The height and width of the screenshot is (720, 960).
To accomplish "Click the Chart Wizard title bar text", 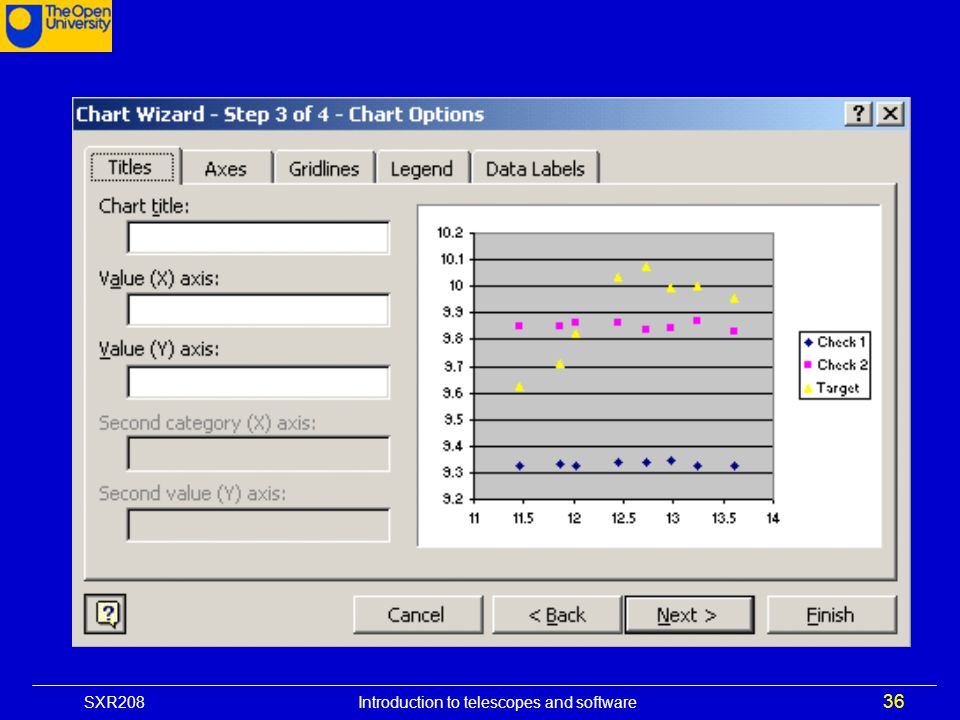I will 280,114.
